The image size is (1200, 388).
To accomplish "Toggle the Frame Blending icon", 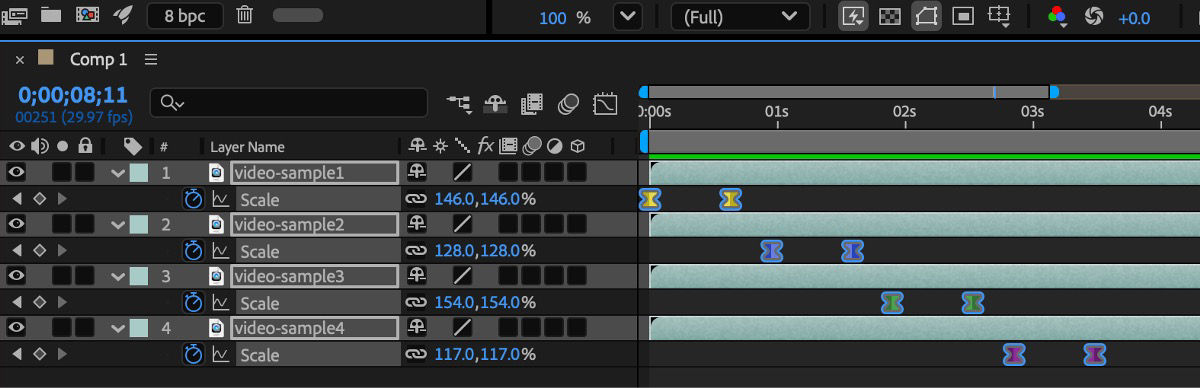I will point(532,102).
